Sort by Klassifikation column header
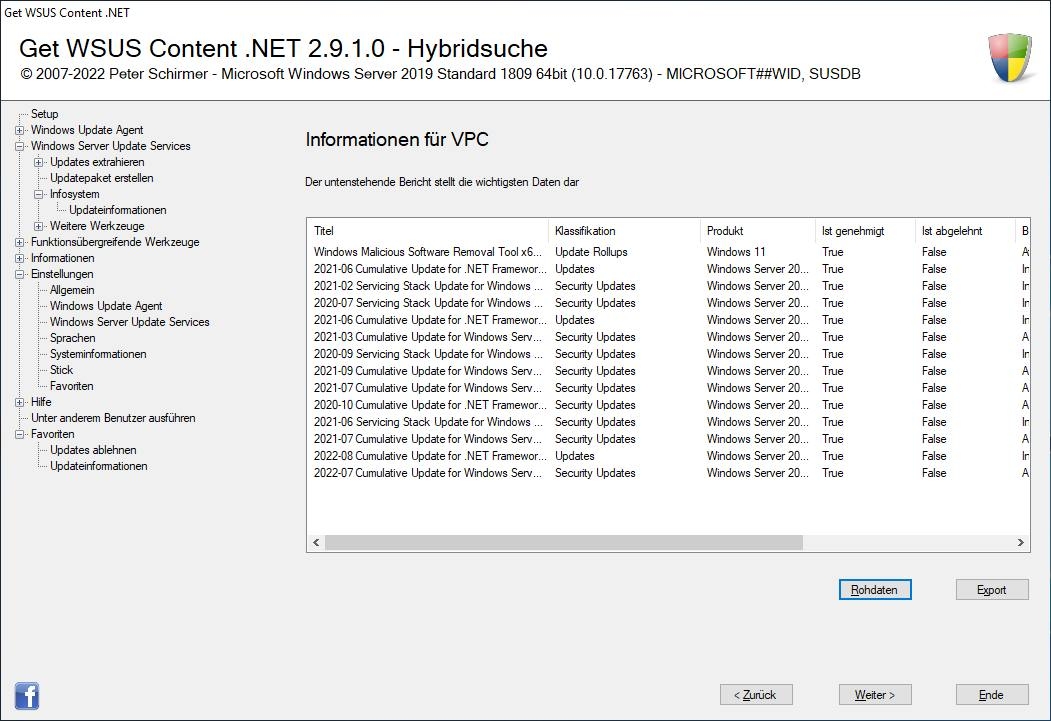 624,231
